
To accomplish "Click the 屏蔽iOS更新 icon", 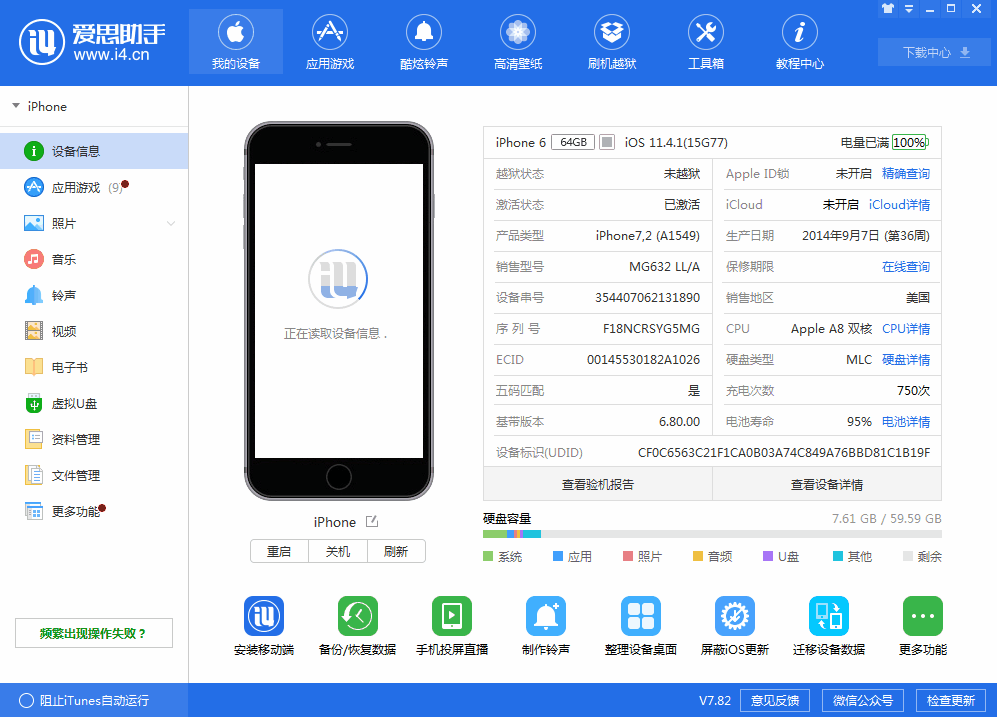I will [735, 616].
